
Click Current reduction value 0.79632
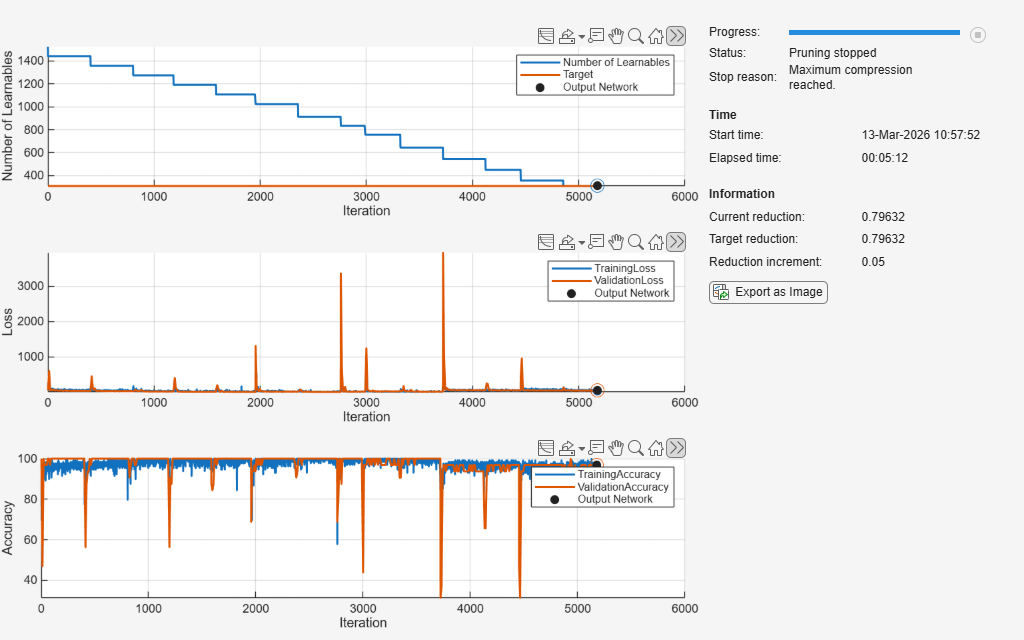tap(883, 217)
